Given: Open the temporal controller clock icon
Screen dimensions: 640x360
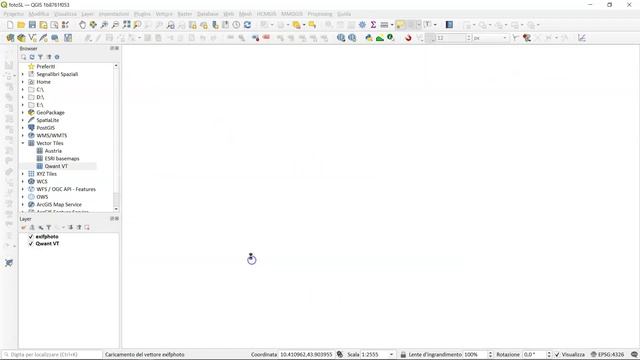Looking at the screenshot, I should pyautogui.click(x=236, y=25).
